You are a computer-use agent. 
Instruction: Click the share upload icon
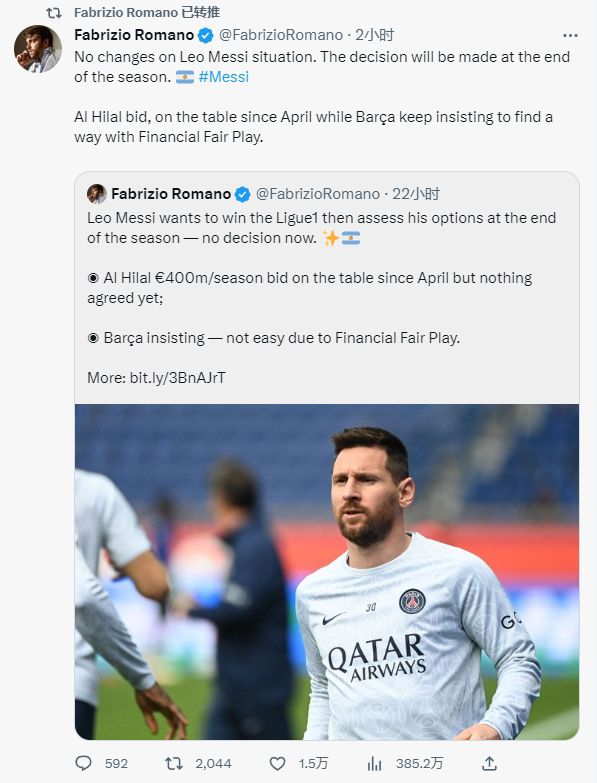(490, 763)
